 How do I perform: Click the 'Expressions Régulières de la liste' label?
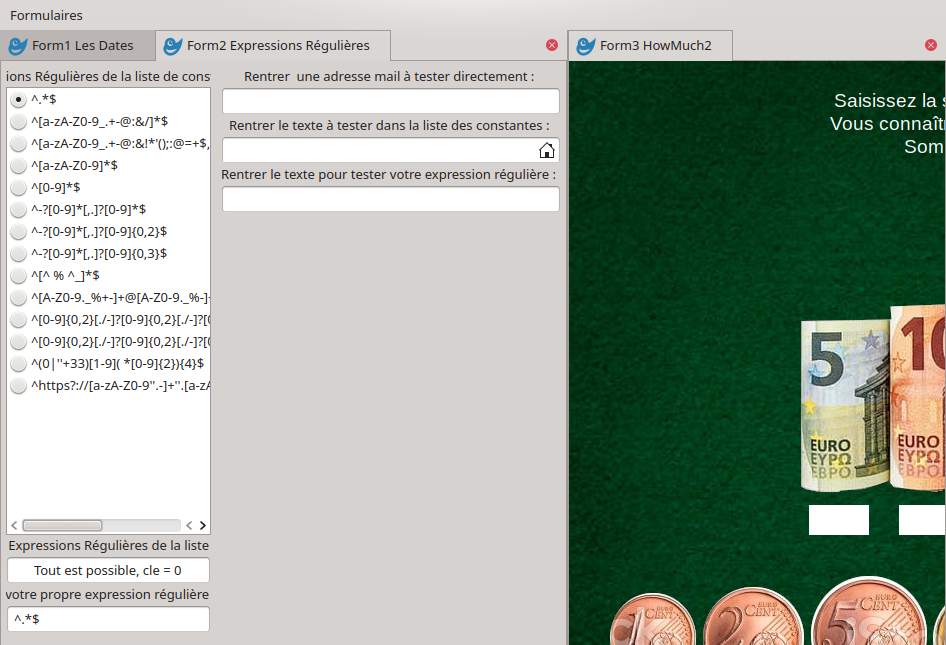click(x=109, y=545)
